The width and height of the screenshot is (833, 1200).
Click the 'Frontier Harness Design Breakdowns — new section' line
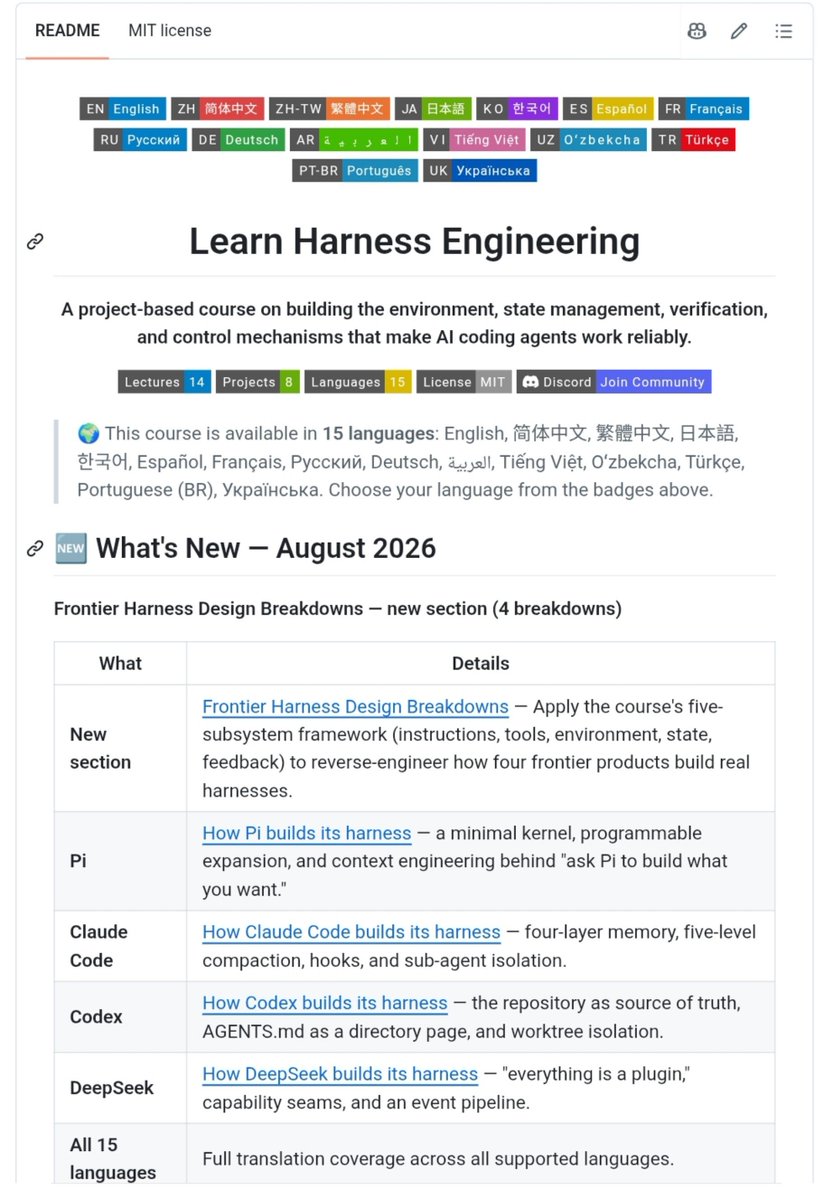[x=337, y=608]
